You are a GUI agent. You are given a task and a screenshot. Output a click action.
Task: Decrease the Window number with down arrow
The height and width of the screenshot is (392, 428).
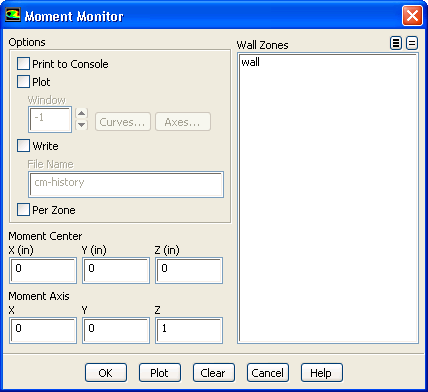82,125
